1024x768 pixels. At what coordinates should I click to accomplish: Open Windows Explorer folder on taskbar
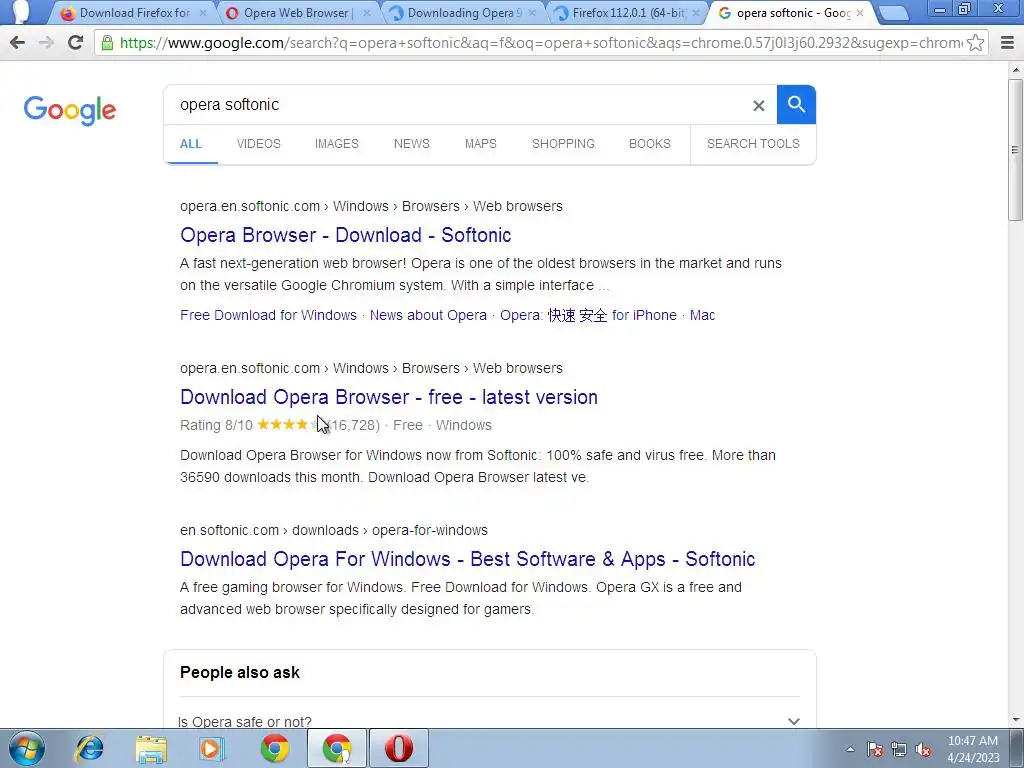tap(151, 748)
